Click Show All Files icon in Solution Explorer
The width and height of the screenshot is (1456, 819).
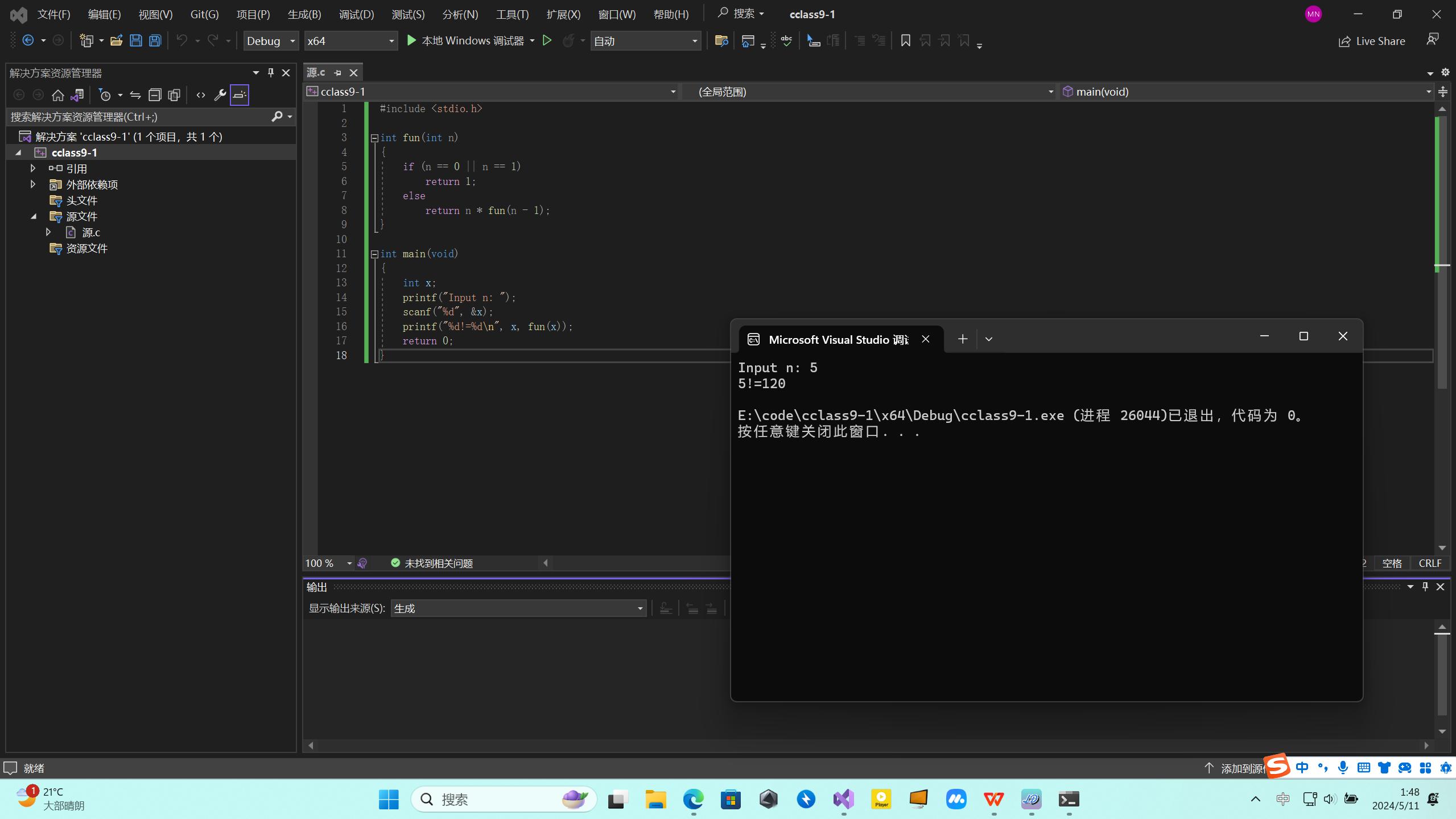tap(174, 95)
